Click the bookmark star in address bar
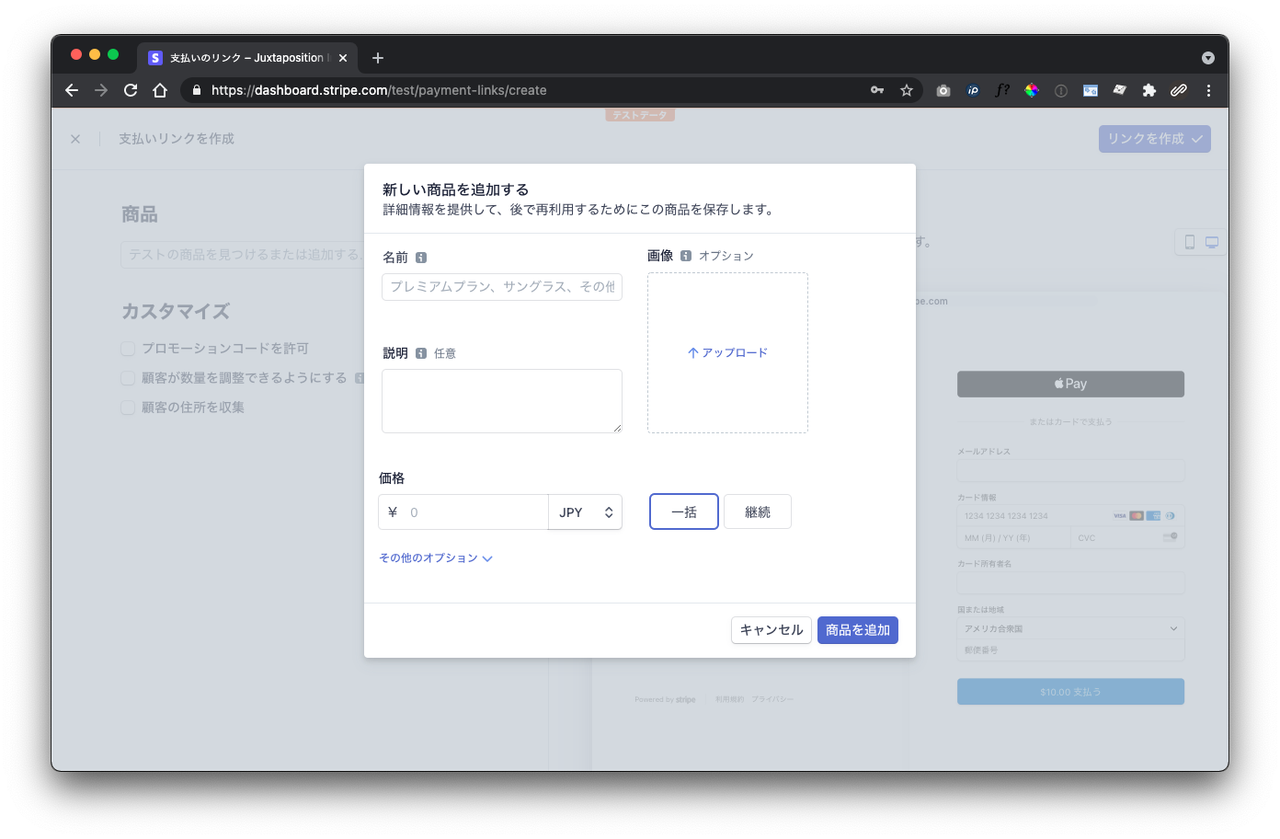The image size is (1280, 839). tap(906, 90)
